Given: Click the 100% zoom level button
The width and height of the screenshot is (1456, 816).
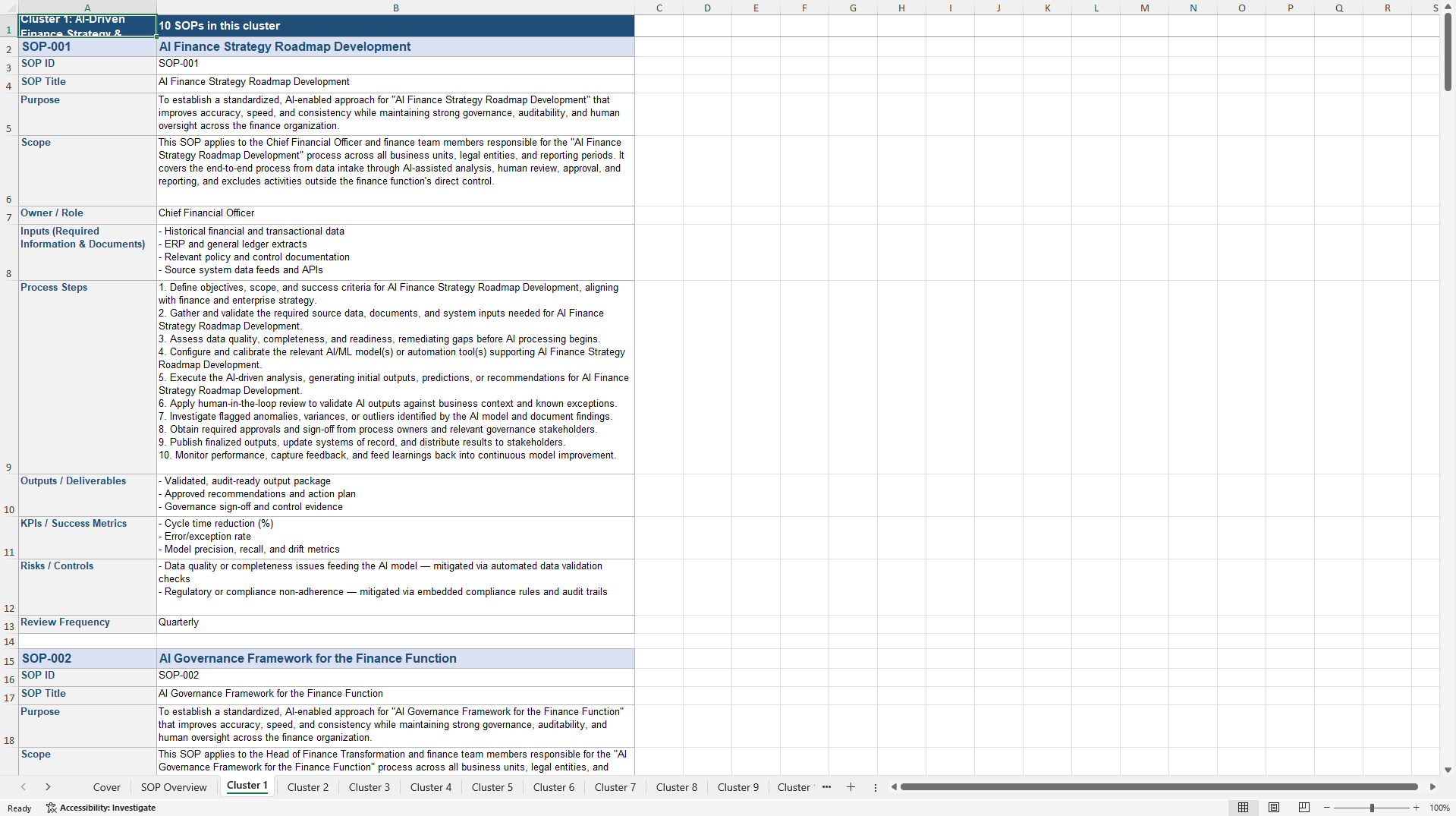Looking at the screenshot, I should (x=1439, y=808).
